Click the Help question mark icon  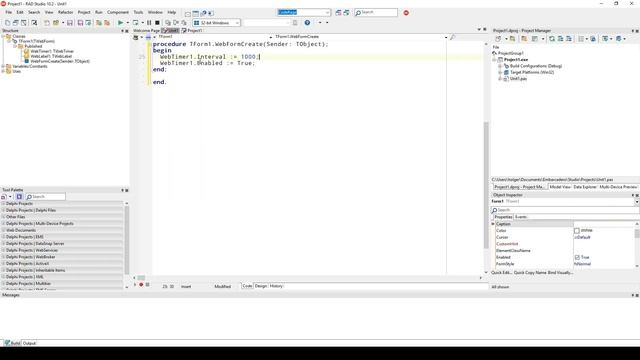coord(307,23)
